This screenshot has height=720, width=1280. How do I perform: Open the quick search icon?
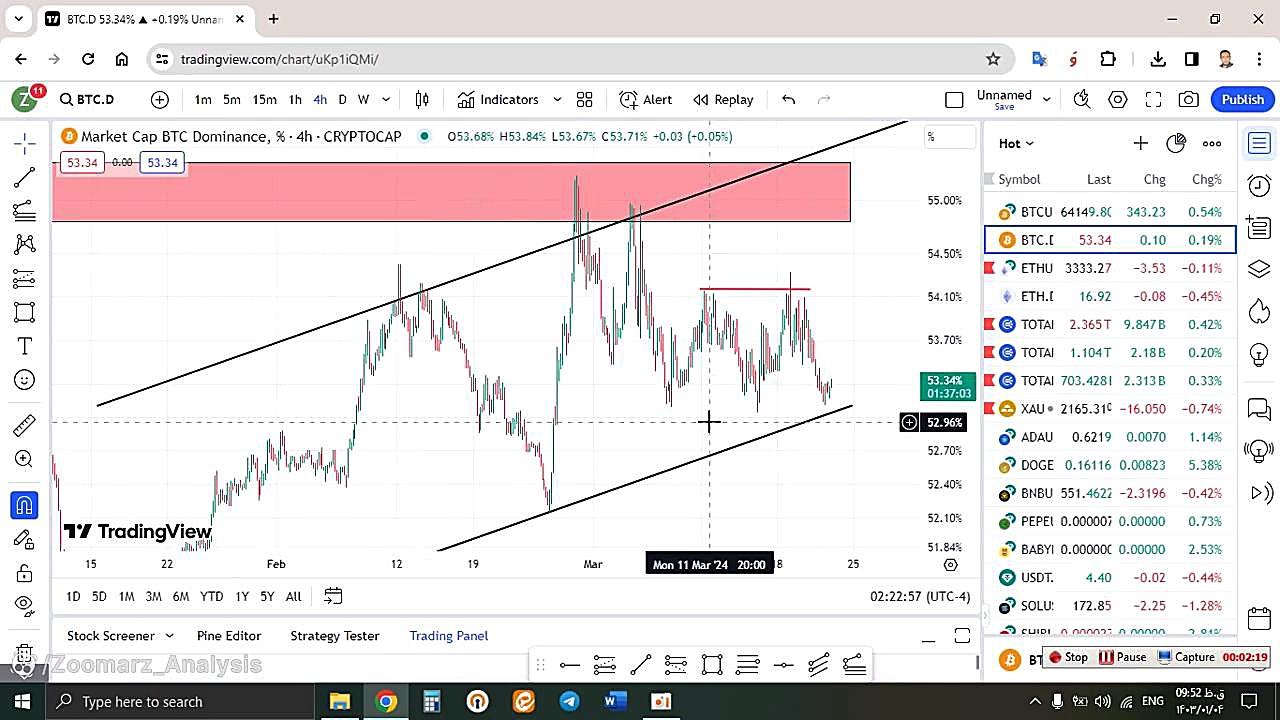(x=1081, y=99)
